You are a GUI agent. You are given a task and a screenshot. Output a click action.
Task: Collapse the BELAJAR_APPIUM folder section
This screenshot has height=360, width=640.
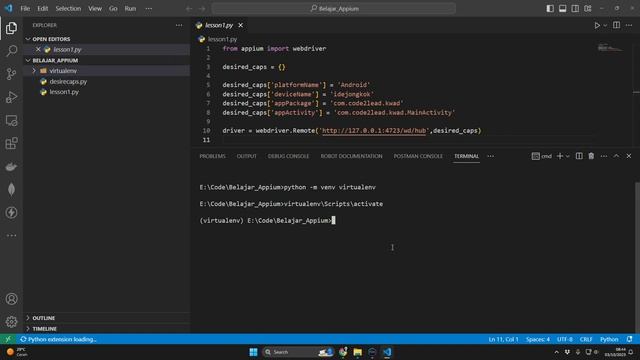[107, 60]
